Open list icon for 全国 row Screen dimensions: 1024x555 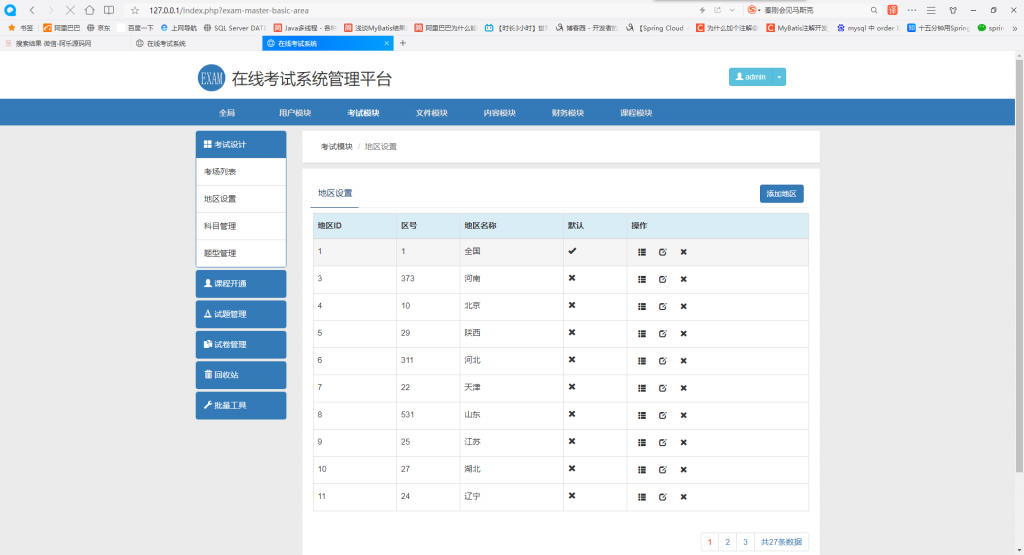coord(642,252)
